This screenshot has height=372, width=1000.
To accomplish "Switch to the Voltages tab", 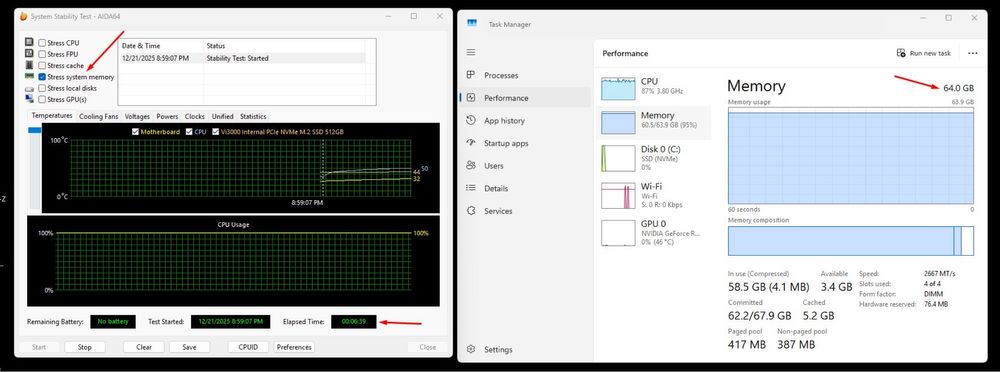I will coord(137,116).
